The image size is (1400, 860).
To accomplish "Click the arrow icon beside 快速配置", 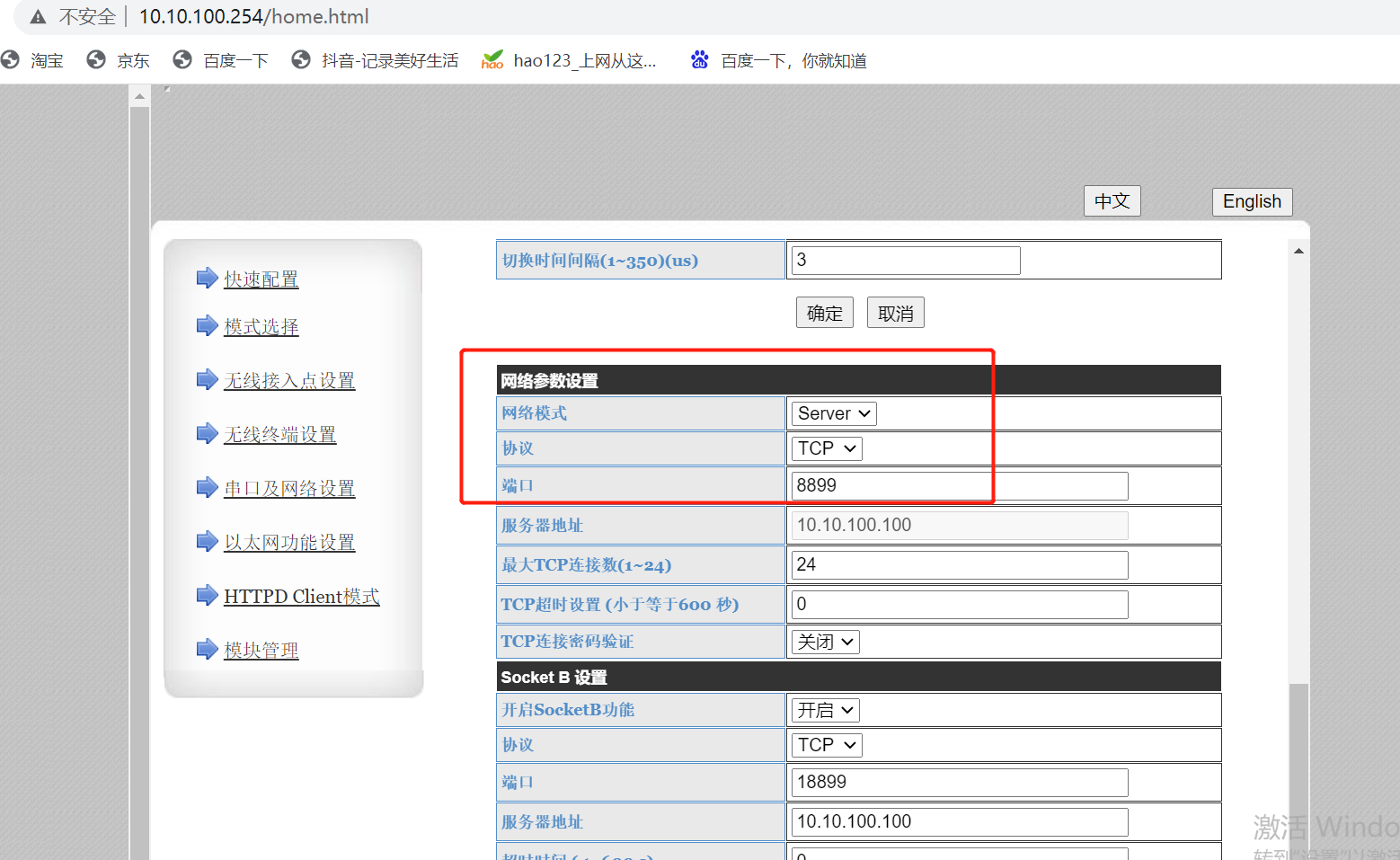I will pyautogui.click(x=207, y=278).
